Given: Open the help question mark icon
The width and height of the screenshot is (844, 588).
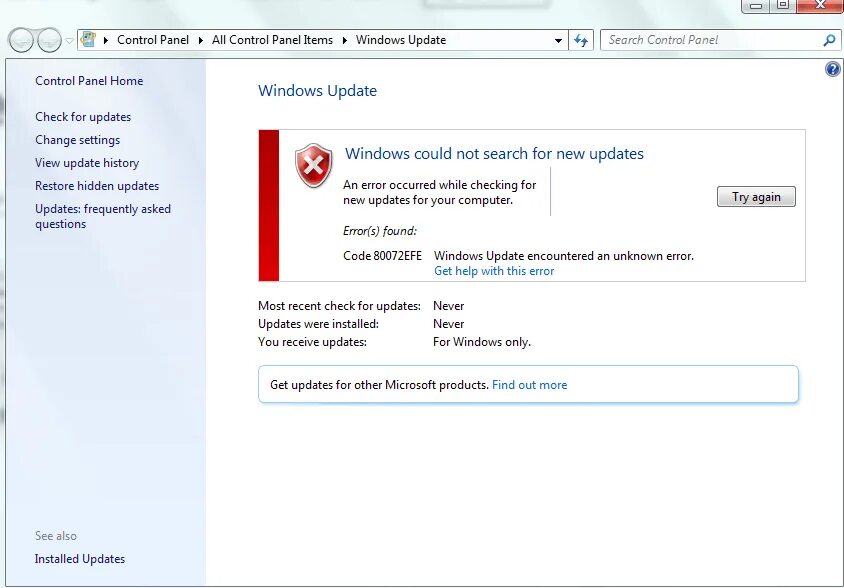Looking at the screenshot, I should click(x=833, y=69).
